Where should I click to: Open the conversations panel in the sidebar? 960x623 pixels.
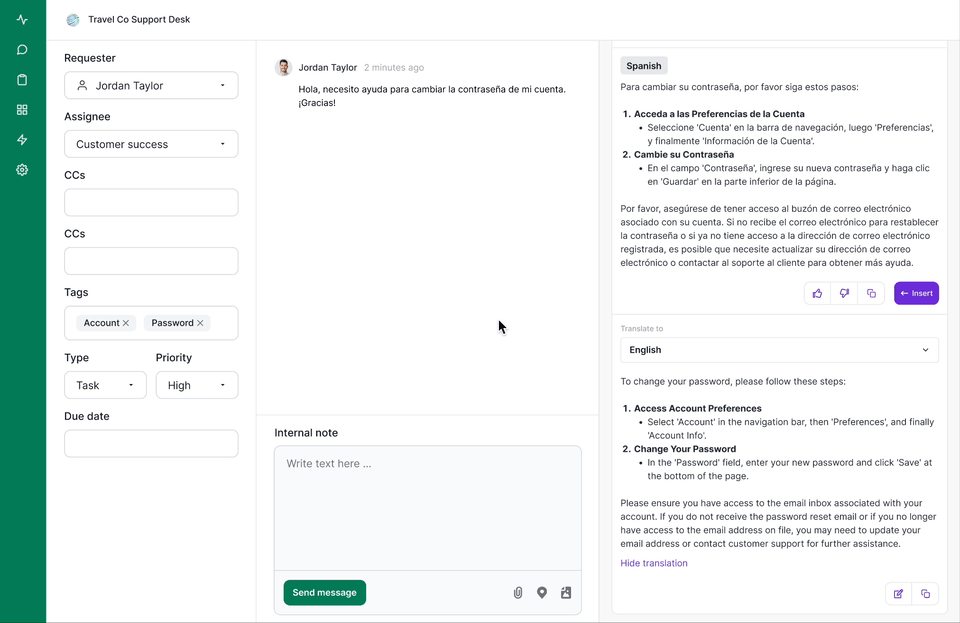coord(21,49)
